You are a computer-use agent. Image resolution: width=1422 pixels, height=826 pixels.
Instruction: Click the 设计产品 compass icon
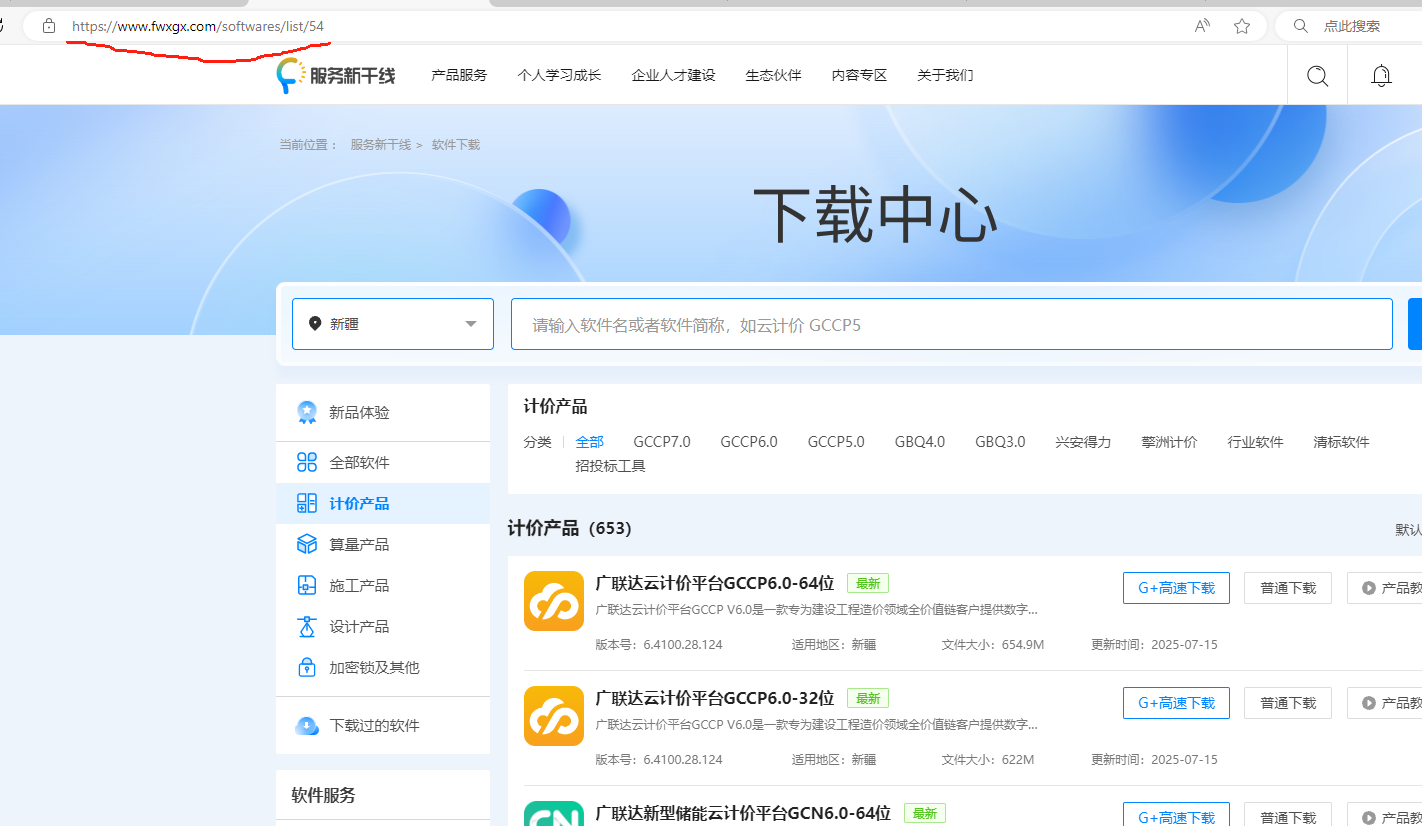307,626
